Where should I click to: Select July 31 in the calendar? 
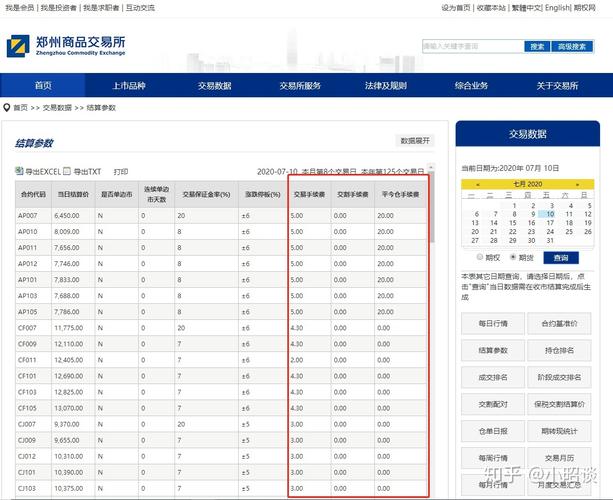tap(550, 240)
